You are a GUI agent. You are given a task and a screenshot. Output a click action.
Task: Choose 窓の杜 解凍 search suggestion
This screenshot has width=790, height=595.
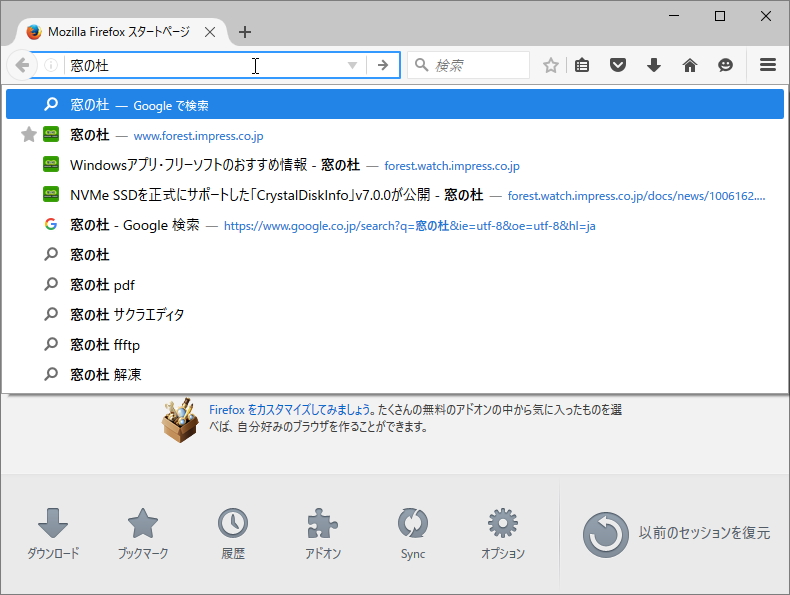tap(395, 374)
